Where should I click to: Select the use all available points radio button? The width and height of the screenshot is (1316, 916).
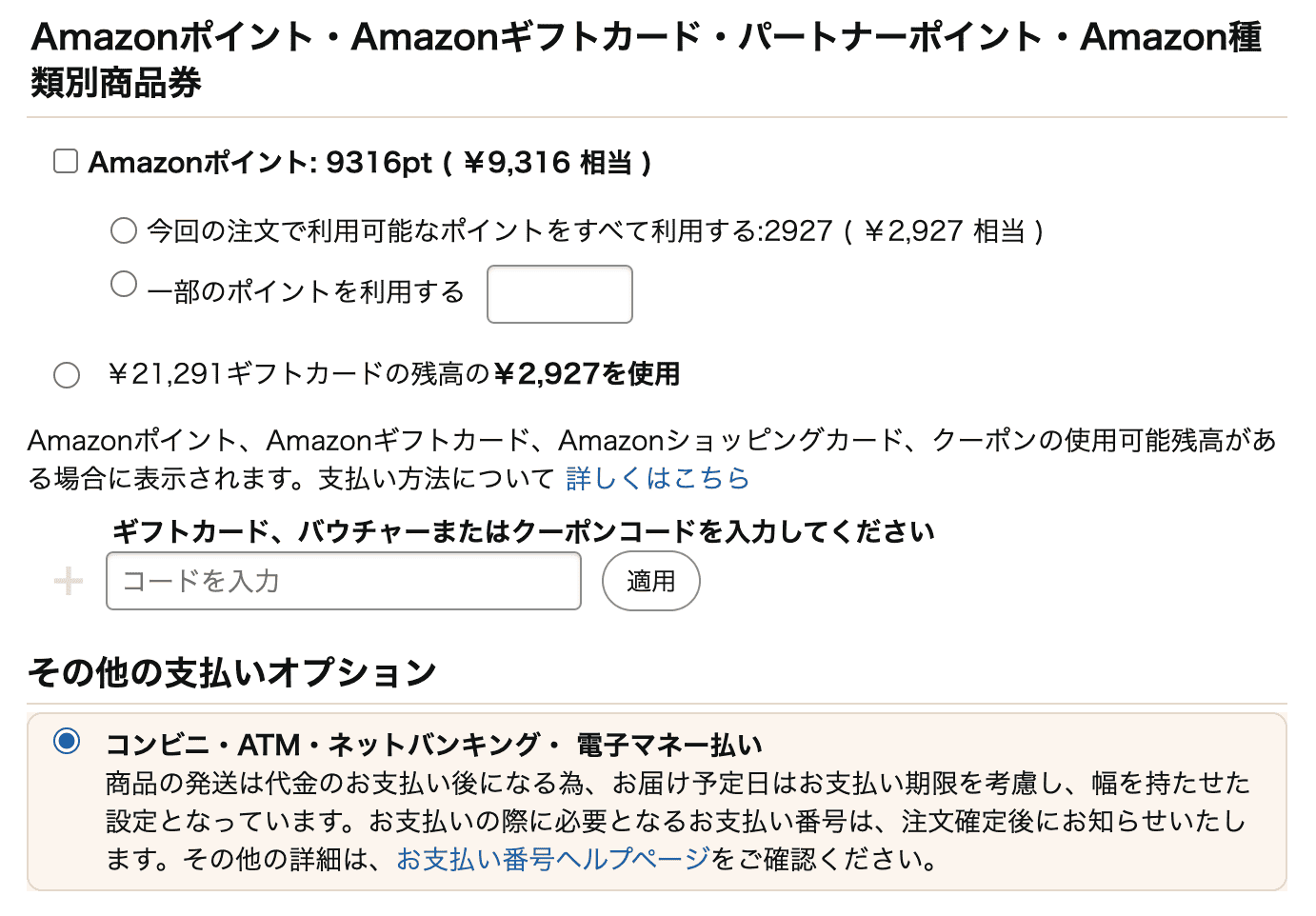pyautogui.click(x=123, y=229)
